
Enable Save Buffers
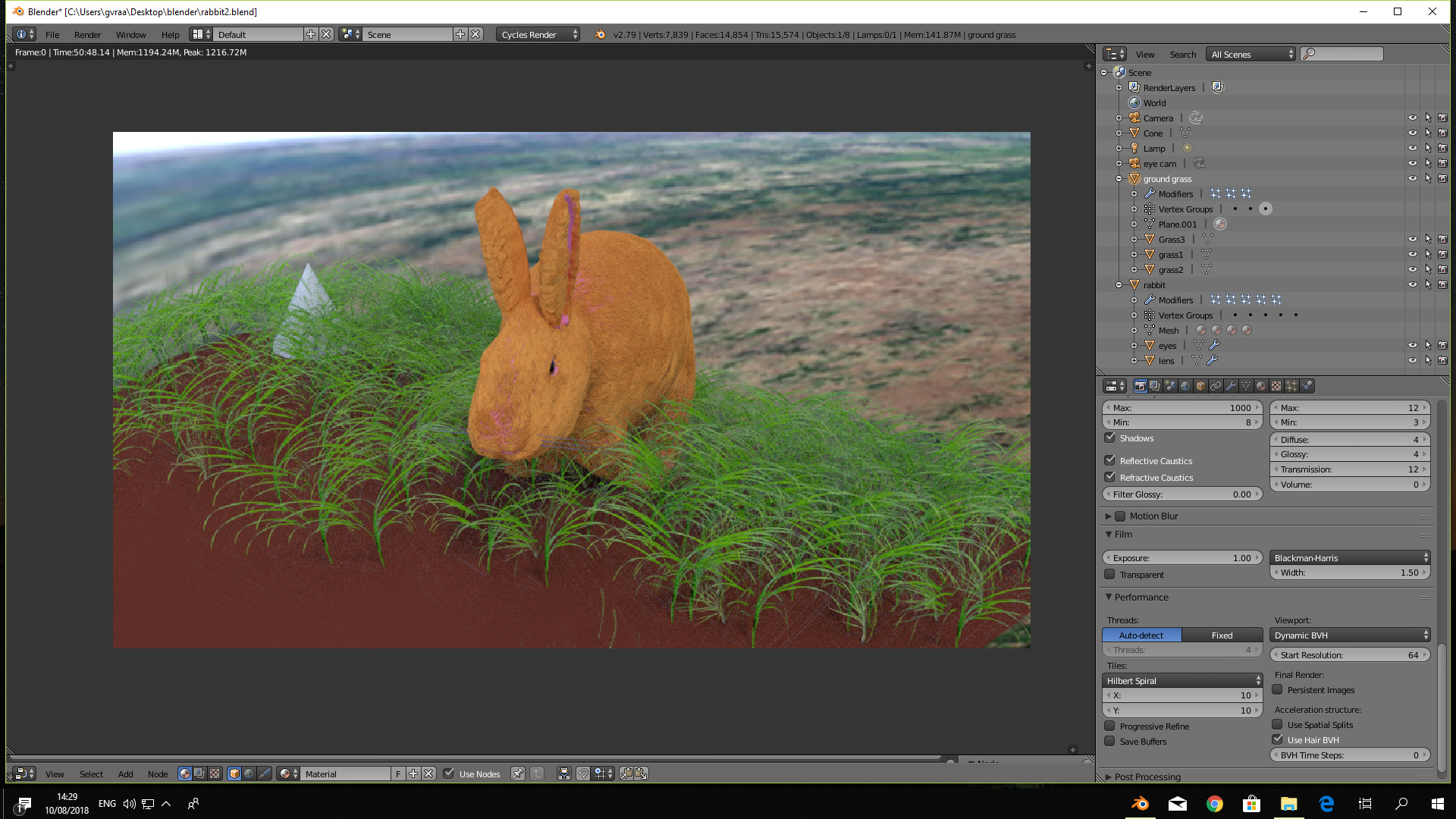1110,741
